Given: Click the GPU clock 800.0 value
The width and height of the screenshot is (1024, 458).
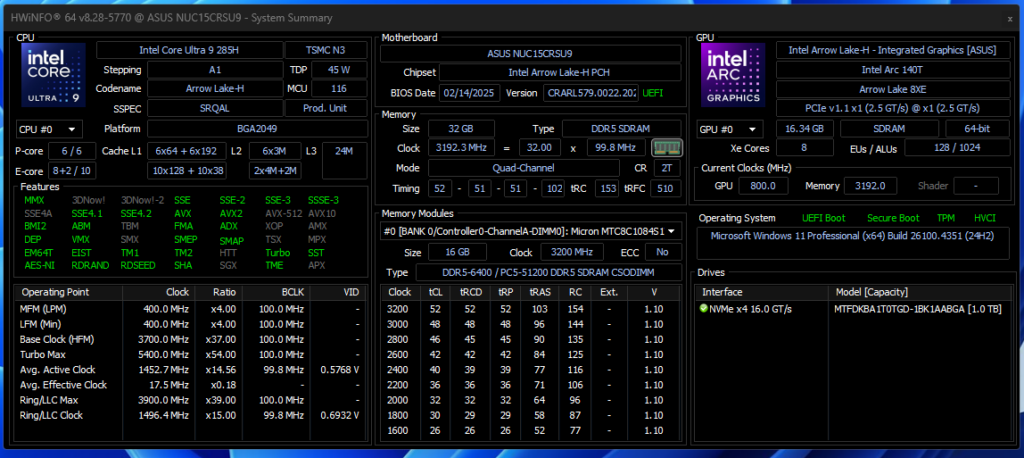Looking at the screenshot, I should pyautogui.click(x=763, y=186).
